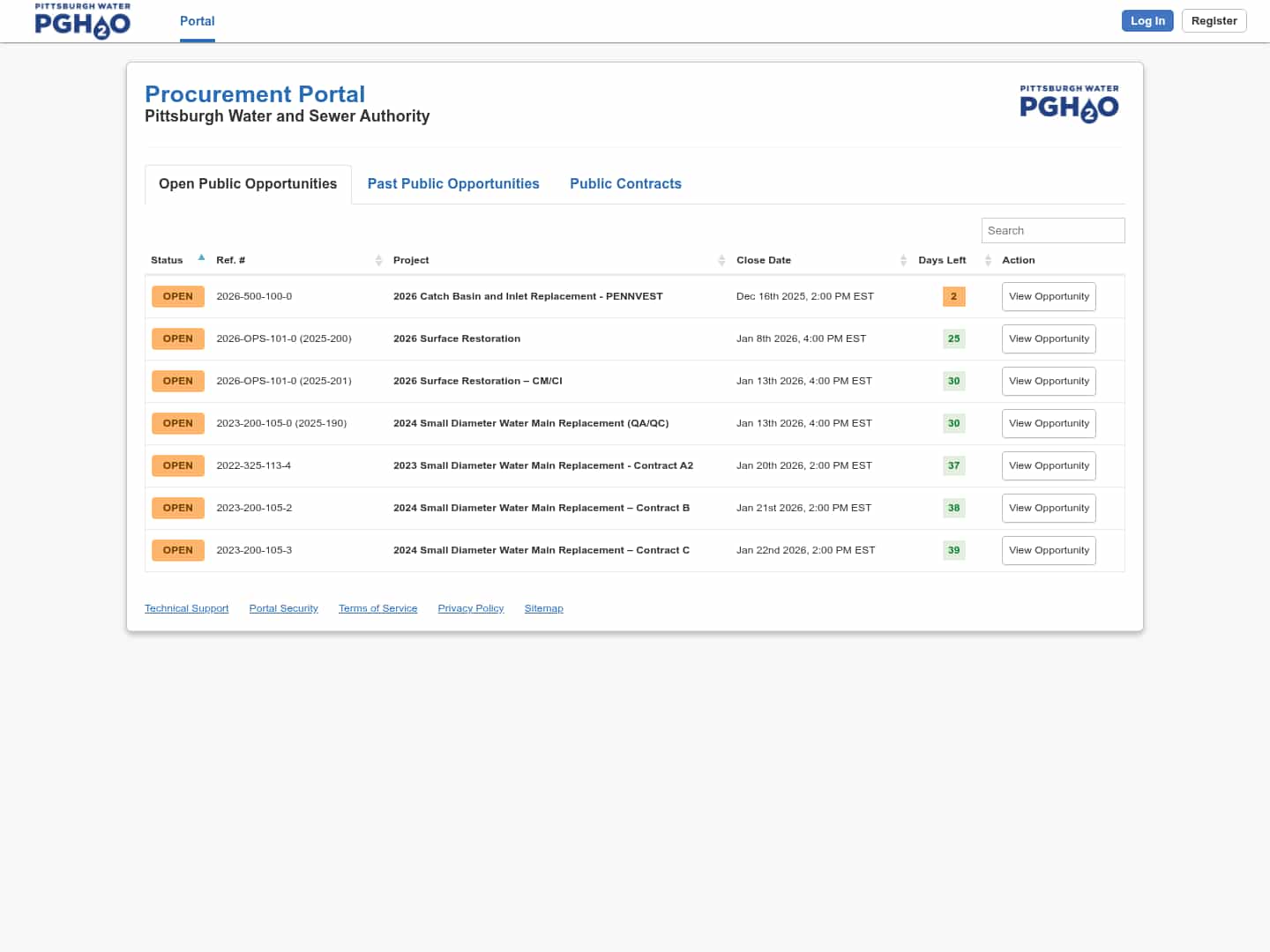Switch to Past Public Opportunities tab
The image size is (1270, 952).
tap(453, 183)
